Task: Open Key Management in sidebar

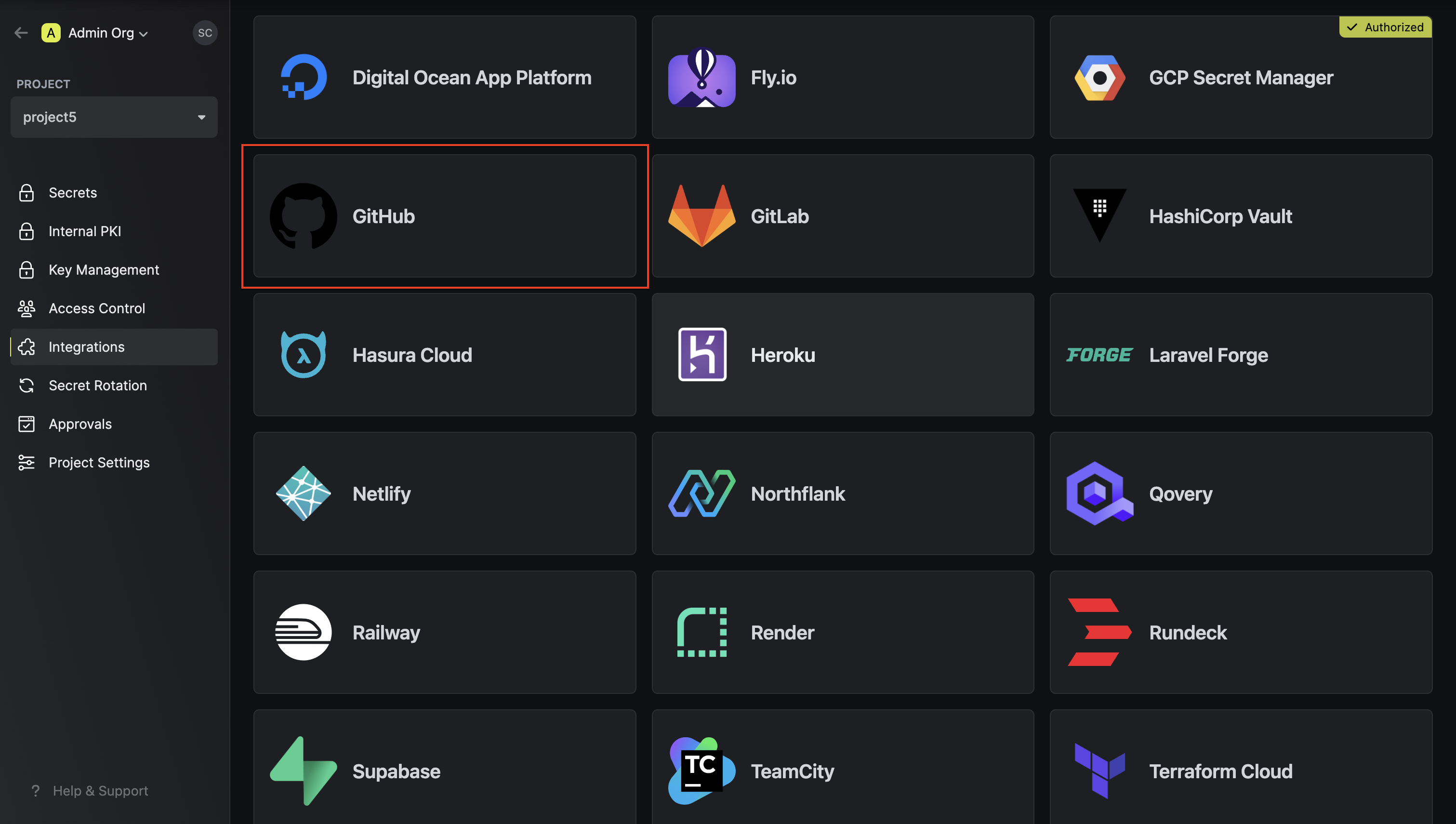Action: [114, 270]
